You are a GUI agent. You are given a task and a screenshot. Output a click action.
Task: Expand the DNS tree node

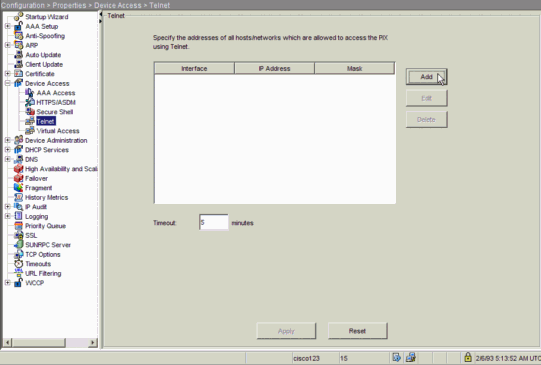(x=8, y=159)
